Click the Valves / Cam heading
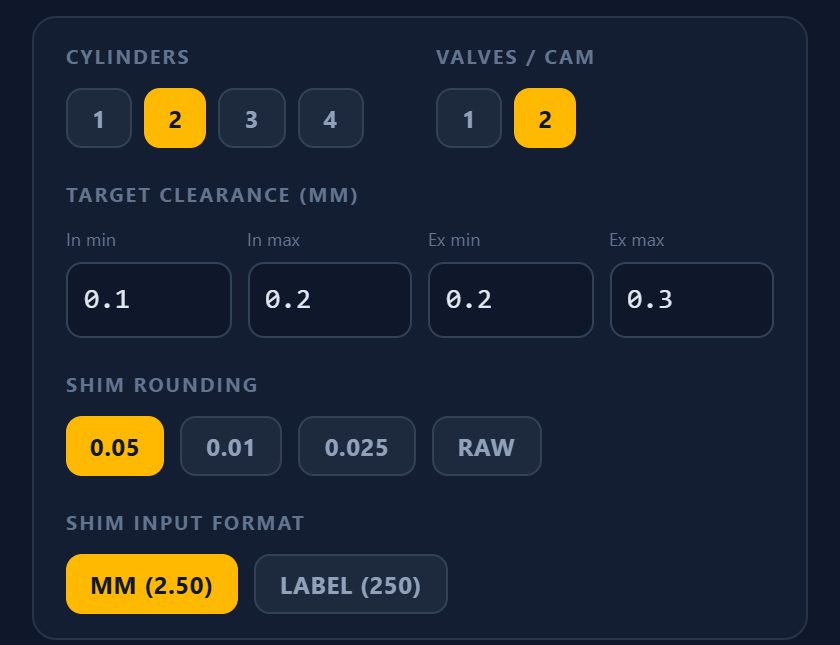 [515, 57]
